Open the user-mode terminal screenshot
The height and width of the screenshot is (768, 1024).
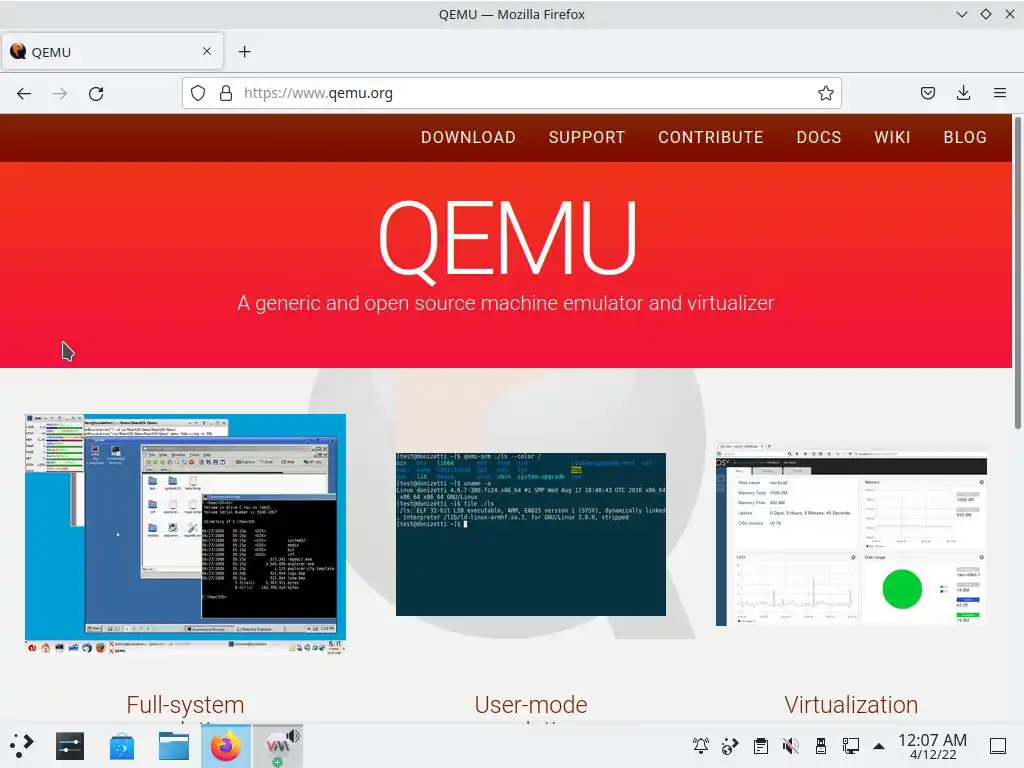click(531, 534)
